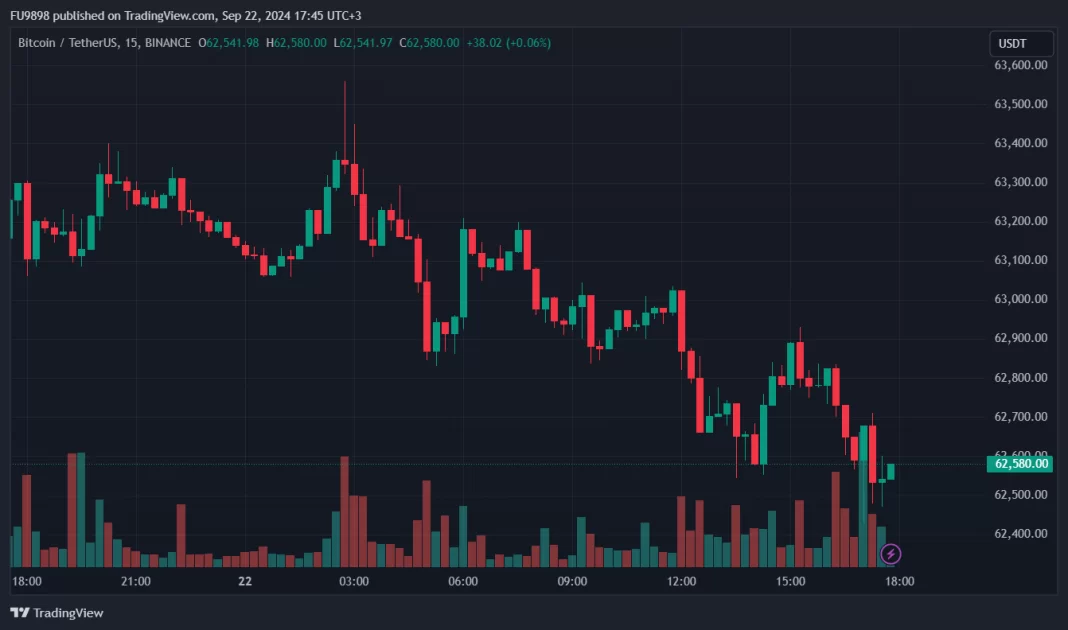Image resolution: width=1068 pixels, height=630 pixels.
Task: Click the 62,400.00 price scale label
Action: [x=1020, y=534]
